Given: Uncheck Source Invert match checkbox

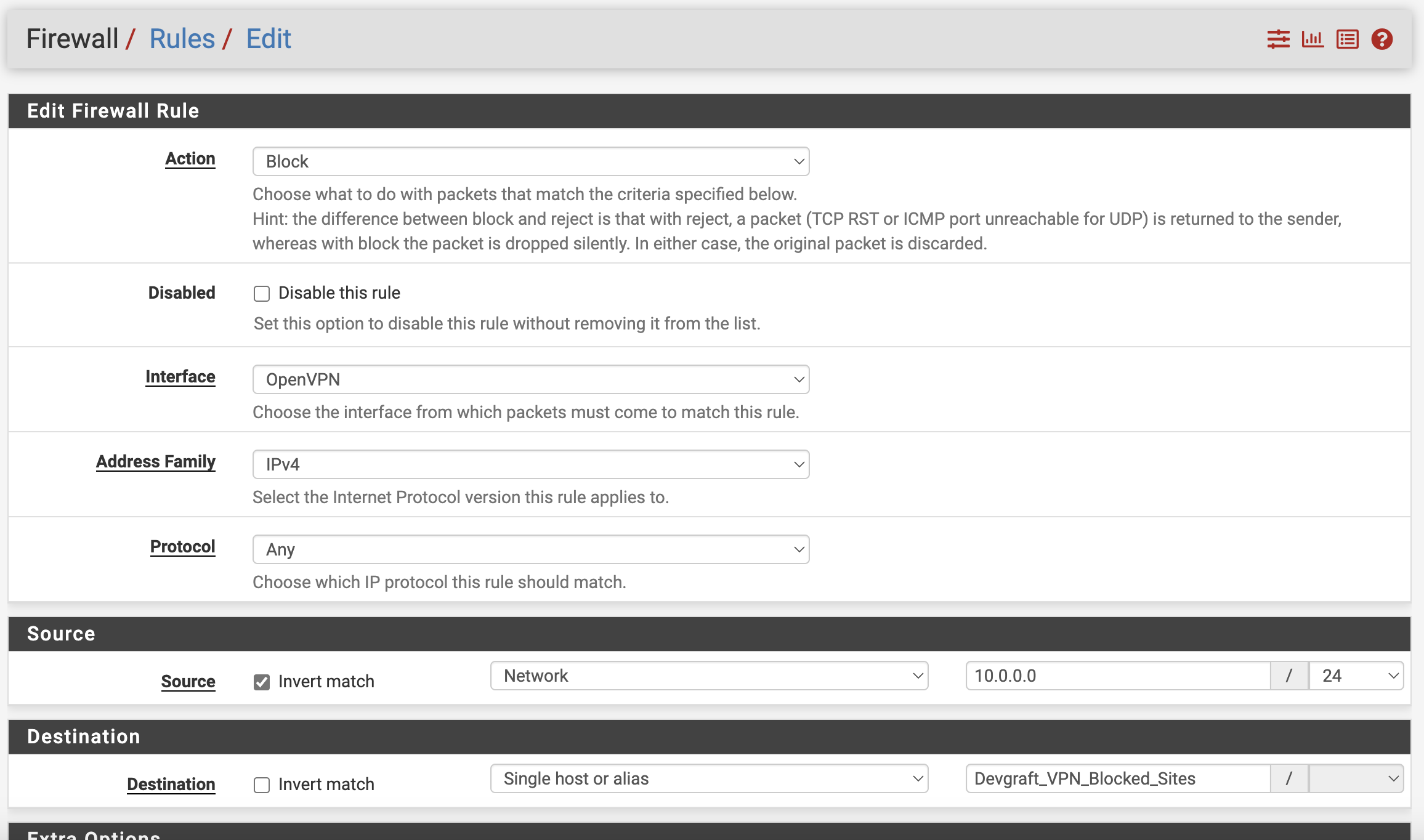Looking at the screenshot, I should point(262,682).
